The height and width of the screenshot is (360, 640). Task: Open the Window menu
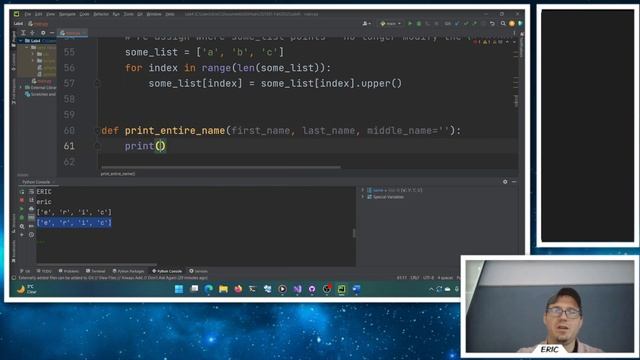154,14
